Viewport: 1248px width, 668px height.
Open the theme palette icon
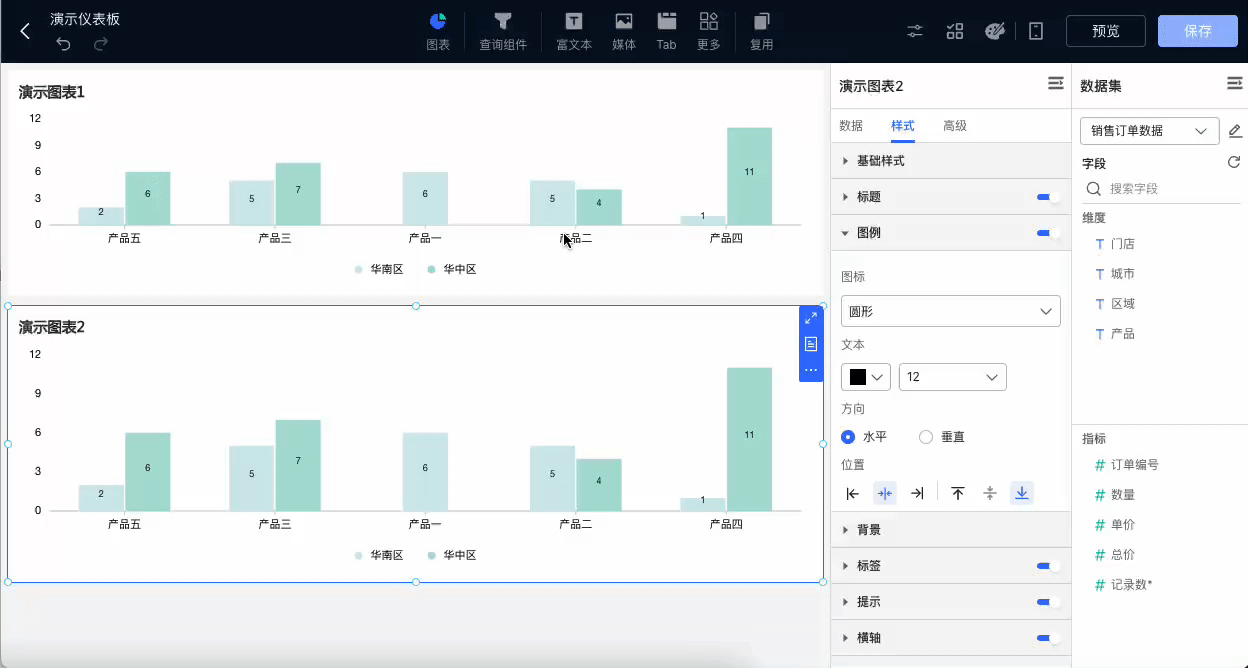(994, 31)
